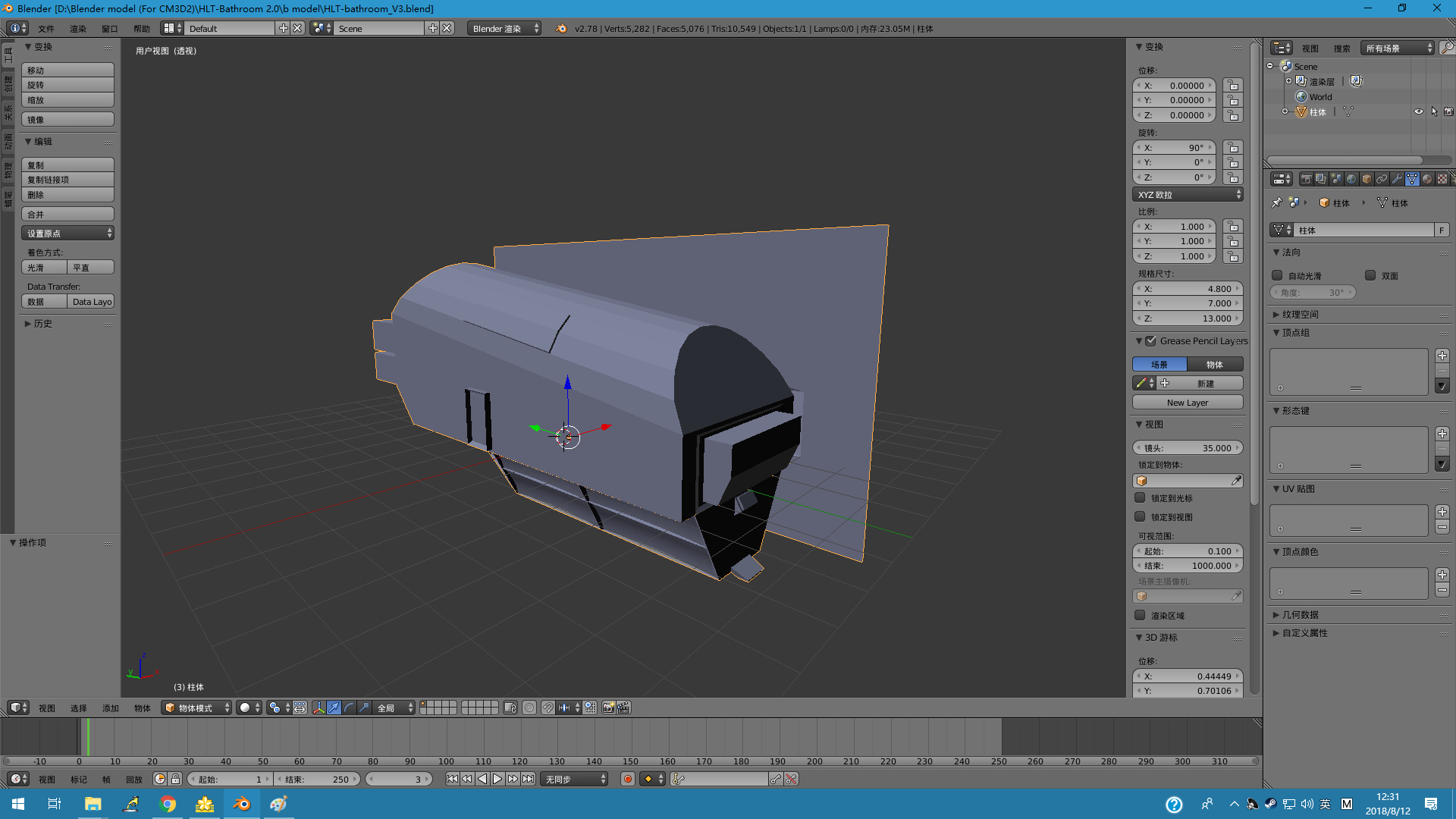The width and height of the screenshot is (1456, 819).
Task: Select the Rotate manipulator arc icon
Action: tap(349, 708)
